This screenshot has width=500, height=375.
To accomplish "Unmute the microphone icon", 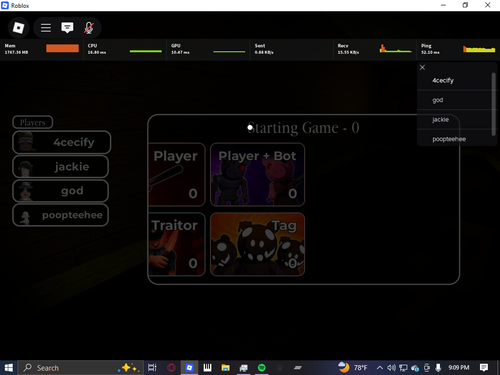I will coord(89,28).
